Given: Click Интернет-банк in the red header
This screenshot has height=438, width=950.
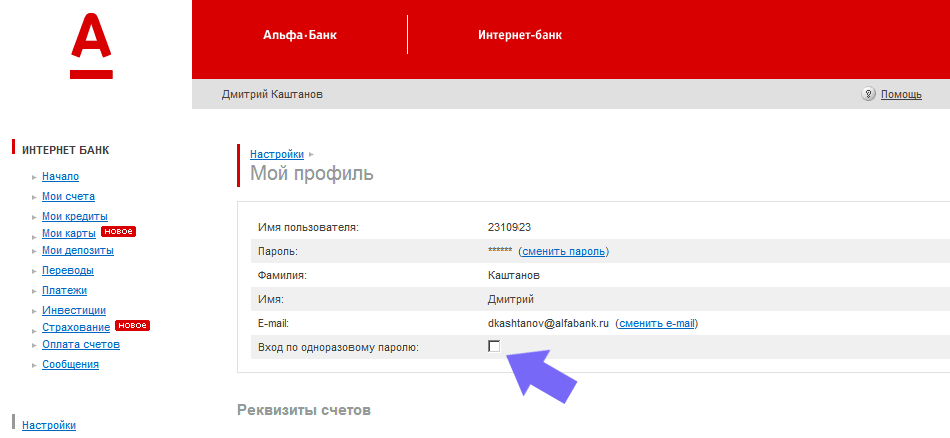Looking at the screenshot, I should click(520, 35).
